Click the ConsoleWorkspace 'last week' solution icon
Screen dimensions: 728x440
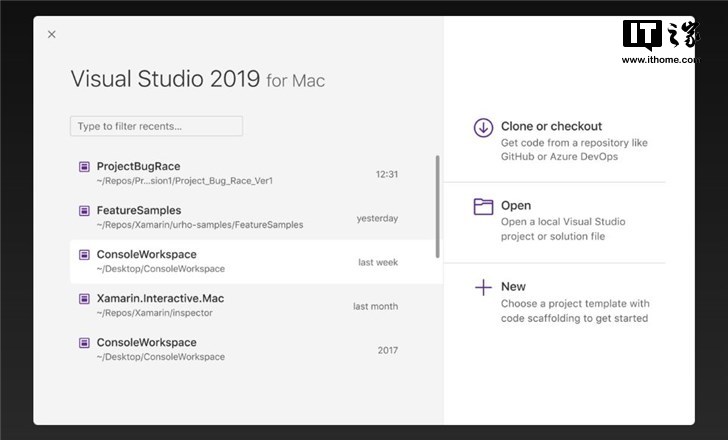84,255
